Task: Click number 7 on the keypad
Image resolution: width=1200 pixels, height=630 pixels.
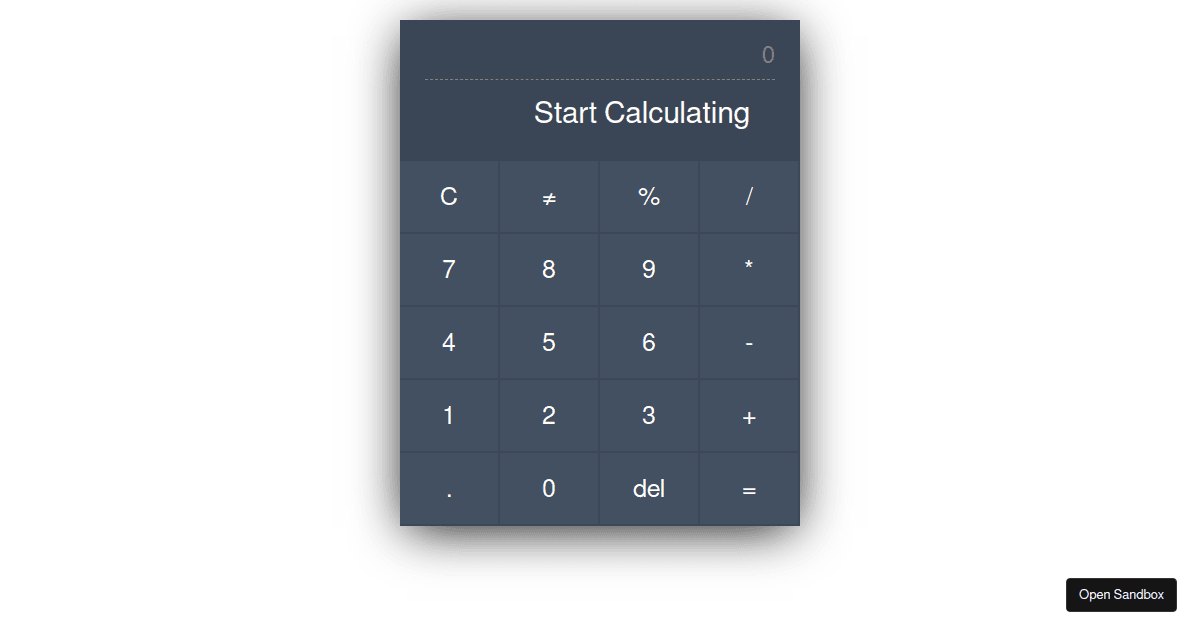Action: tap(449, 270)
